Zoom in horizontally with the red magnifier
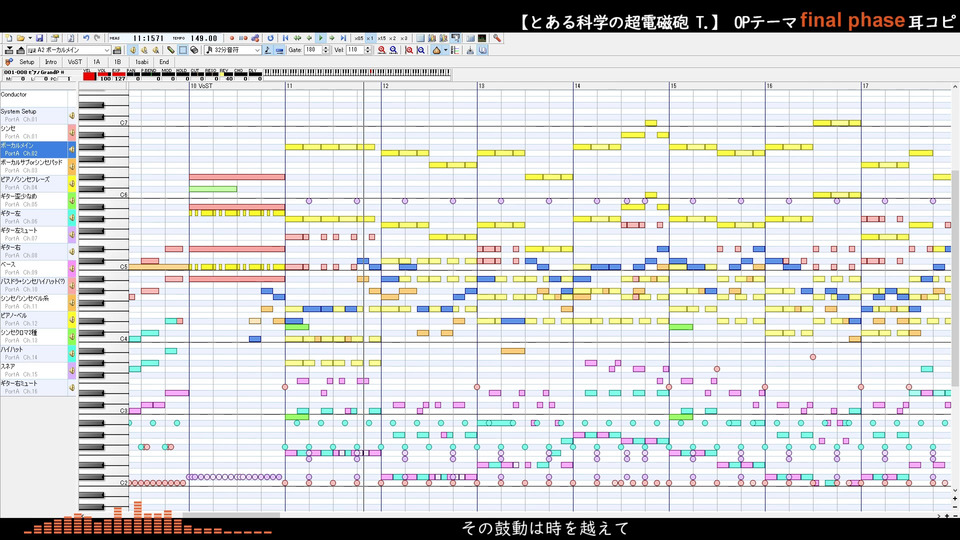This screenshot has height=540, width=960. (381, 50)
